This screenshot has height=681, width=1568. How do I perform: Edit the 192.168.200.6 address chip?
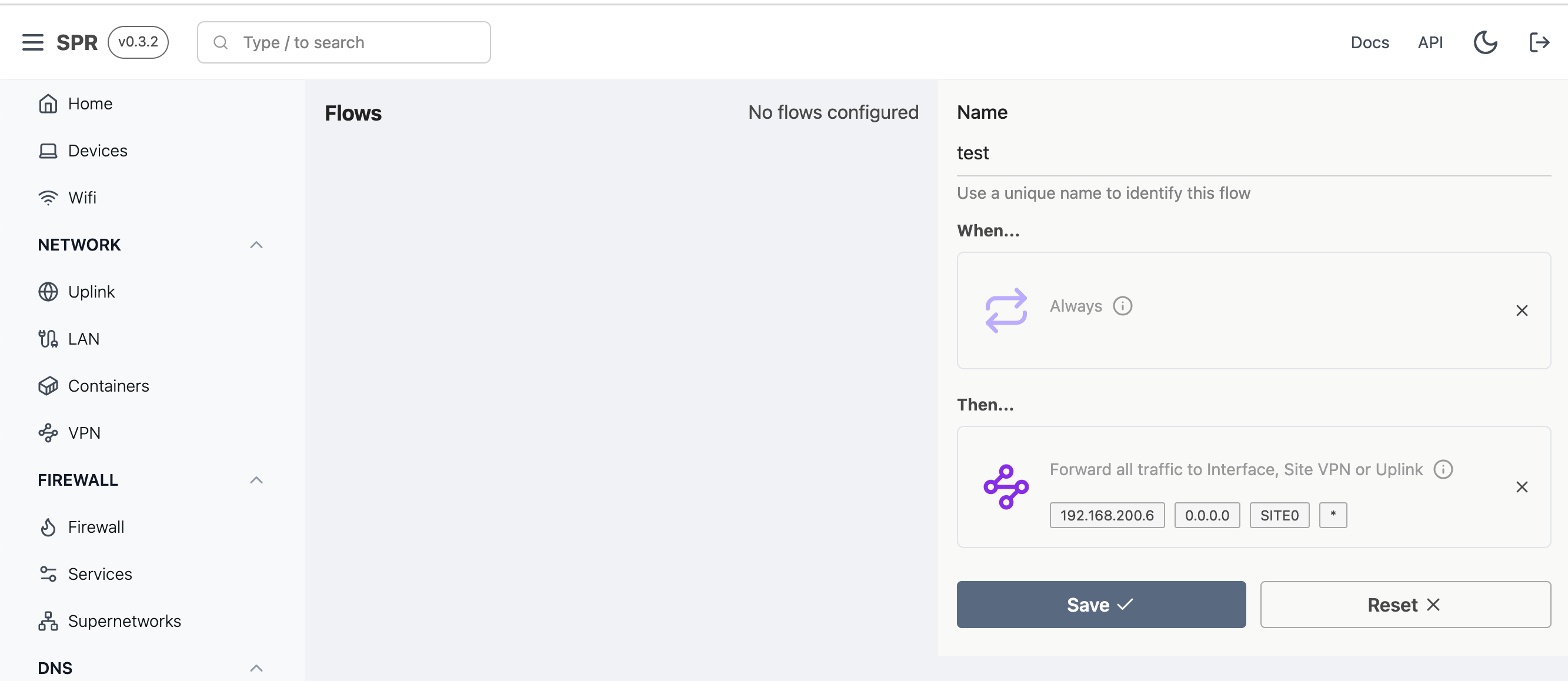click(1107, 516)
